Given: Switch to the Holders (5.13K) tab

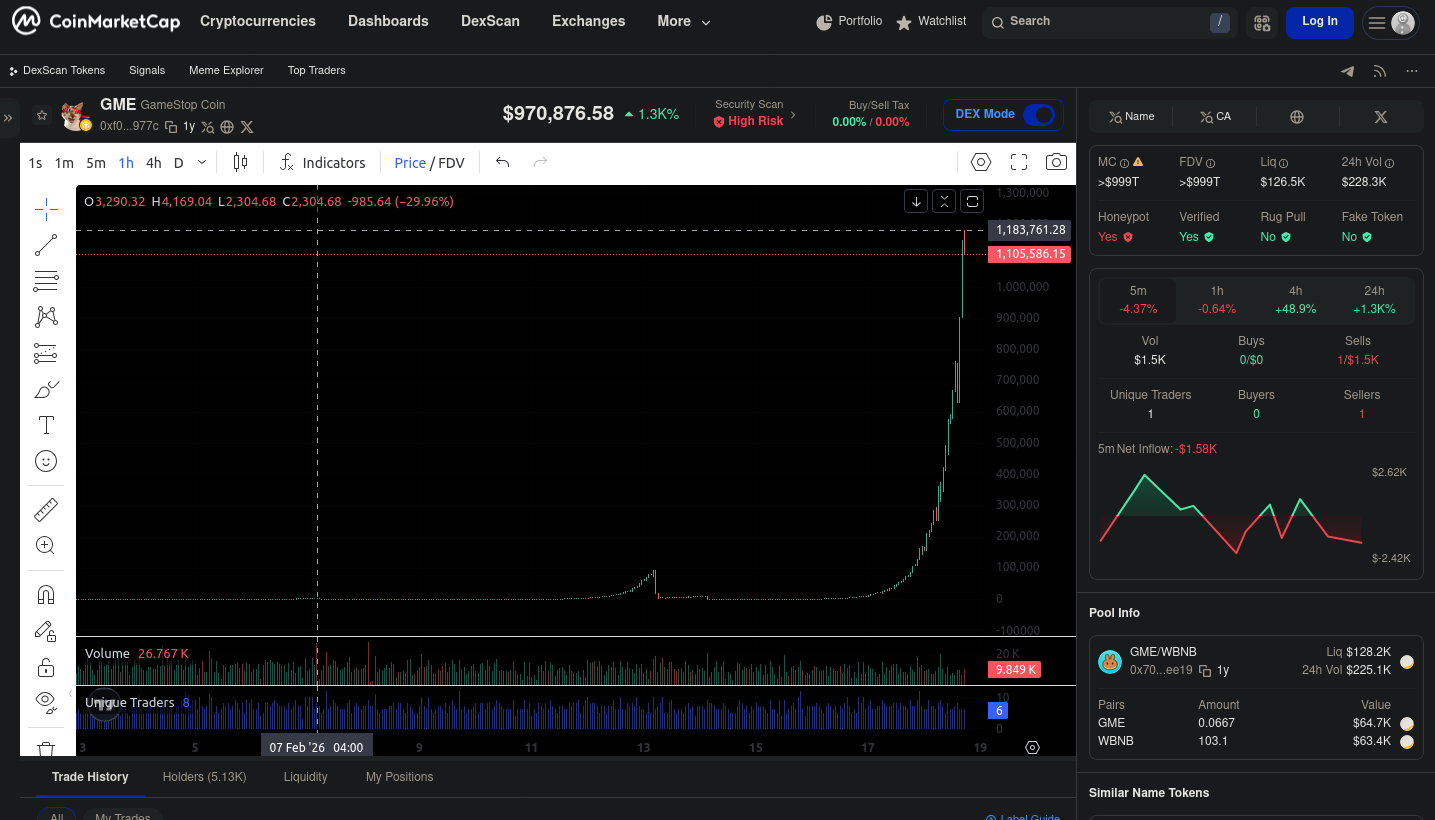Looking at the screenshot, I should pyautogui.click(x=205, y=777).
